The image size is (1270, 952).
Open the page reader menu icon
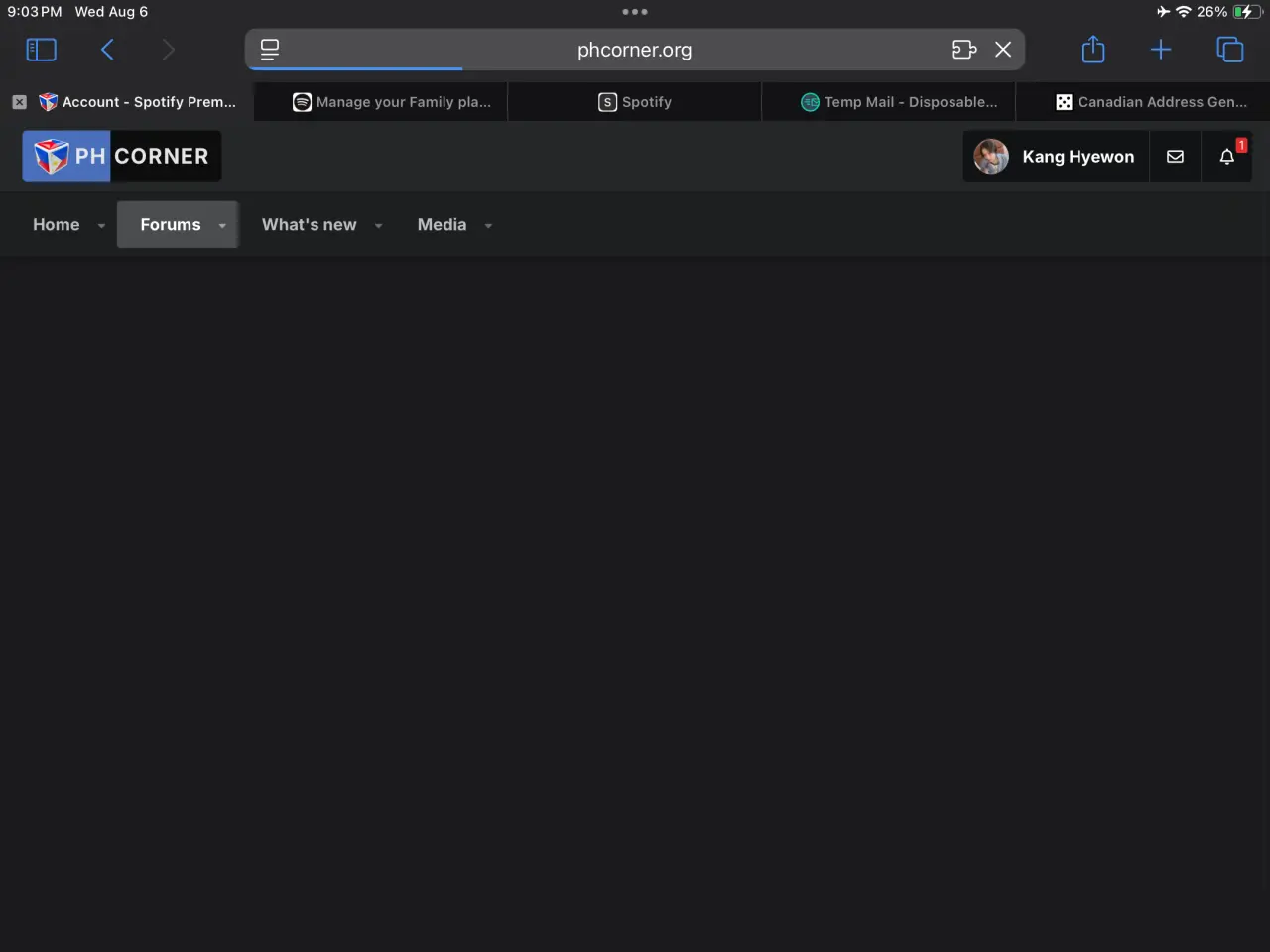270,50
